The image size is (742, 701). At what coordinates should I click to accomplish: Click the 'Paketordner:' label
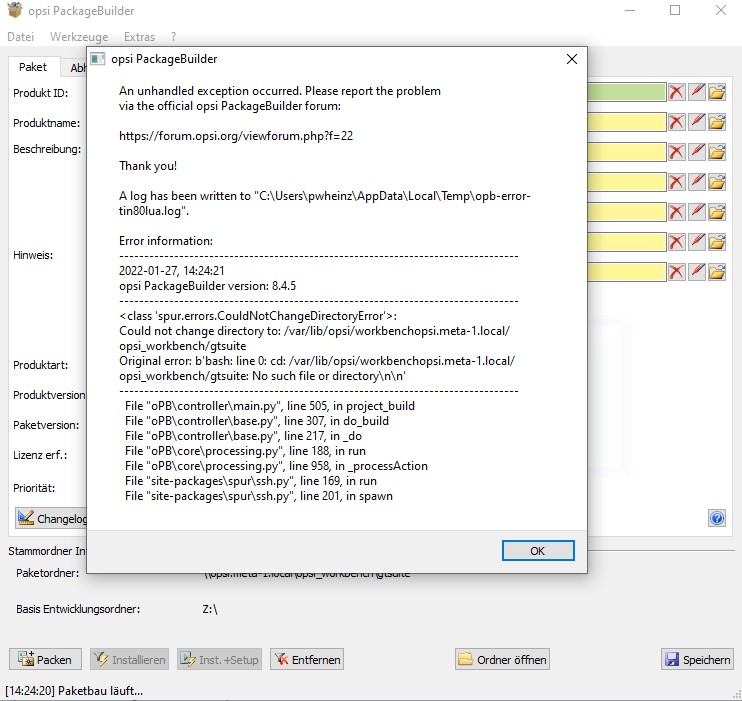[48, 573]
